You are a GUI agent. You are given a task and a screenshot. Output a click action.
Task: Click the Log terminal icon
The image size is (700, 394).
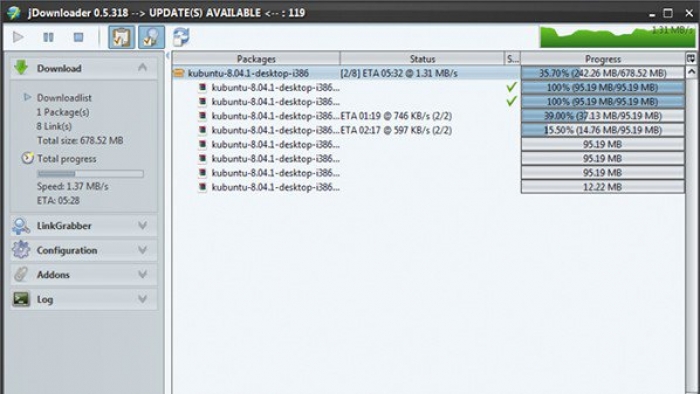pos(21,299)
